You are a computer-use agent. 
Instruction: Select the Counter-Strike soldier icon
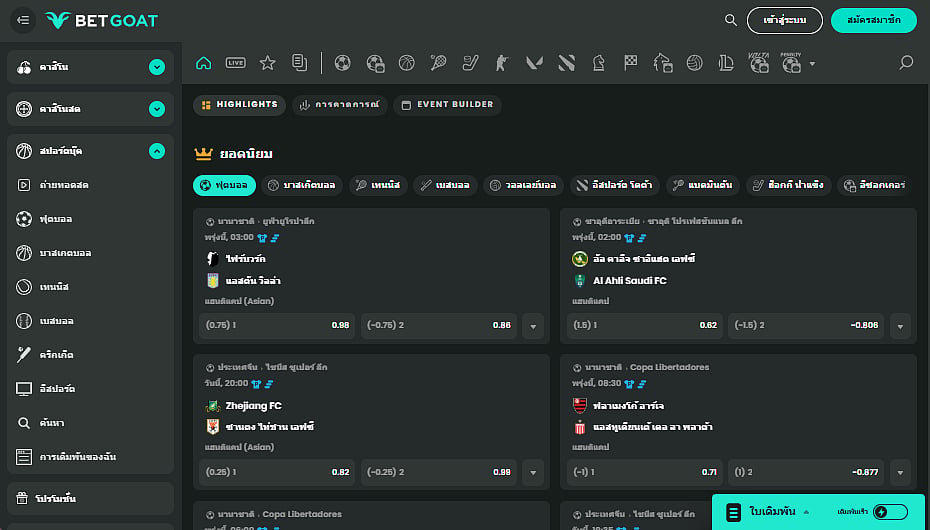(502, 63)
